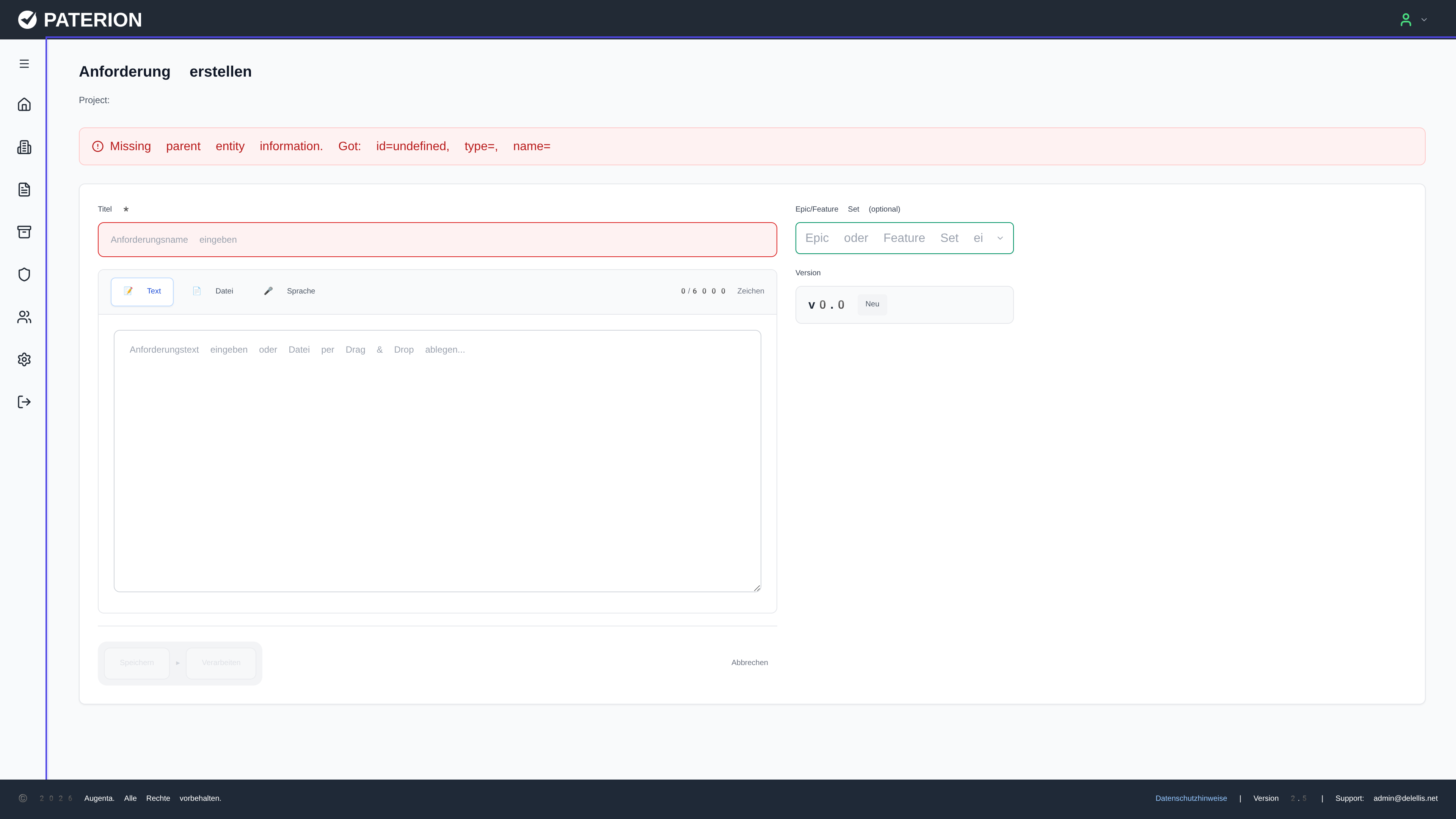
Task: Click the Anforderungsname title input field
Action: (x=437, y=240)
